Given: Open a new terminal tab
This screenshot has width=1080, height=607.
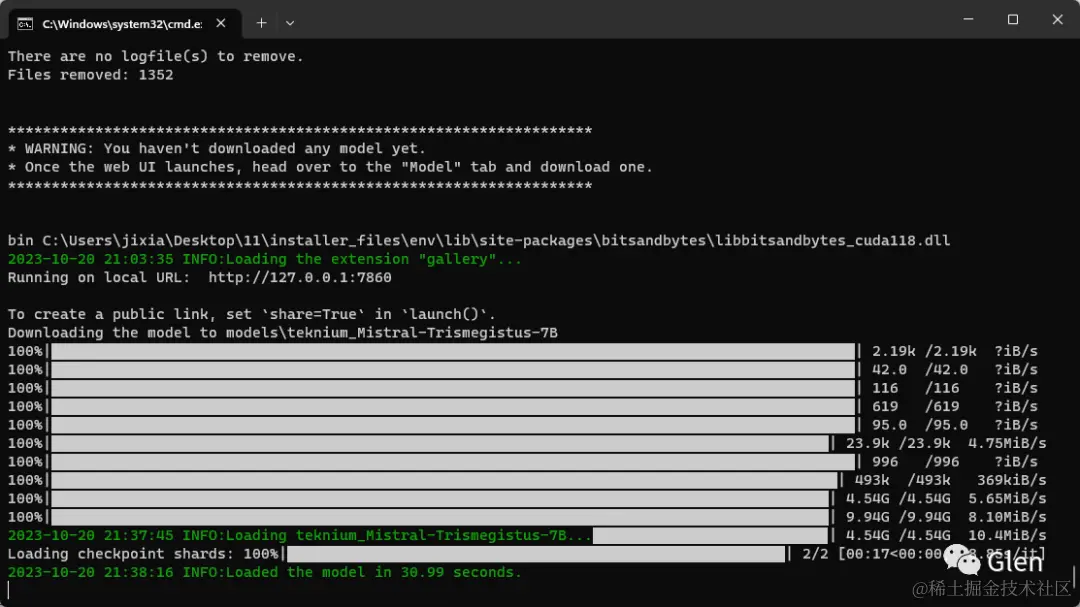Looking at the screenshot, I should (x=261, y=23).
